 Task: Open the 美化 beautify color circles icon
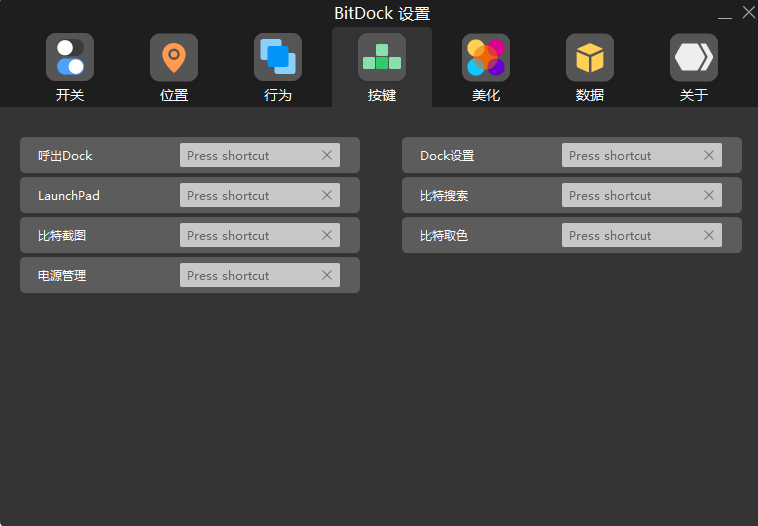486,57
